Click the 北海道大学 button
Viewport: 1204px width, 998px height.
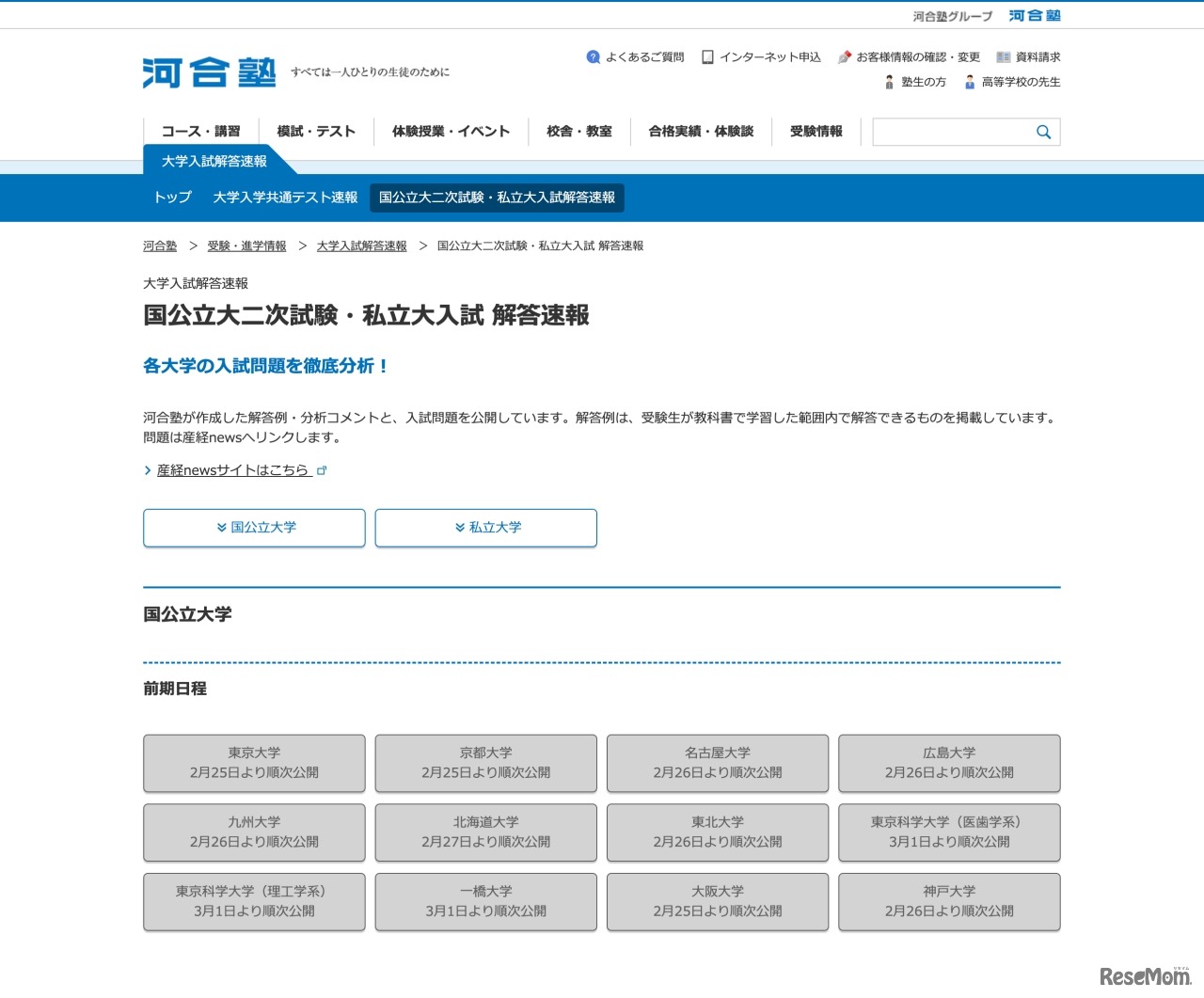(x=485, y=832)
